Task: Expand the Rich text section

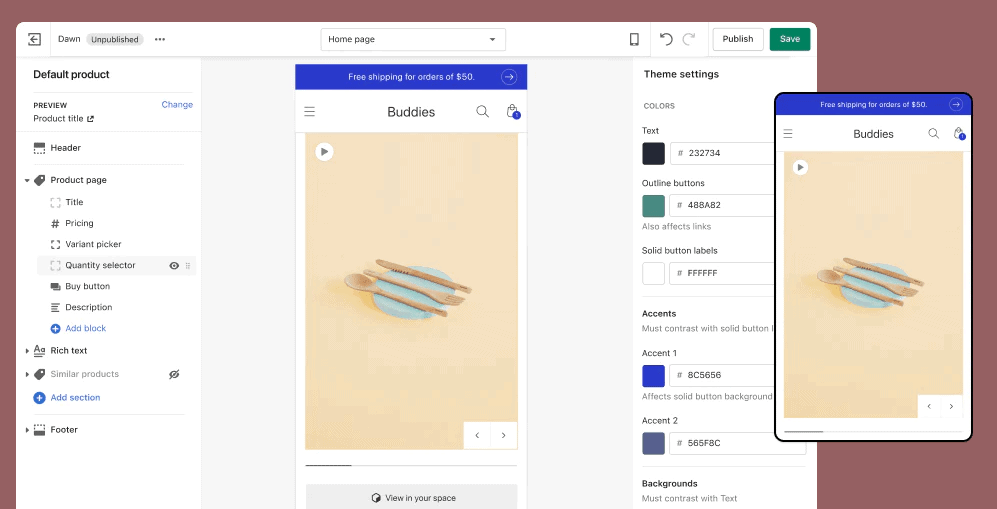Action: click(x=27, y=351)
